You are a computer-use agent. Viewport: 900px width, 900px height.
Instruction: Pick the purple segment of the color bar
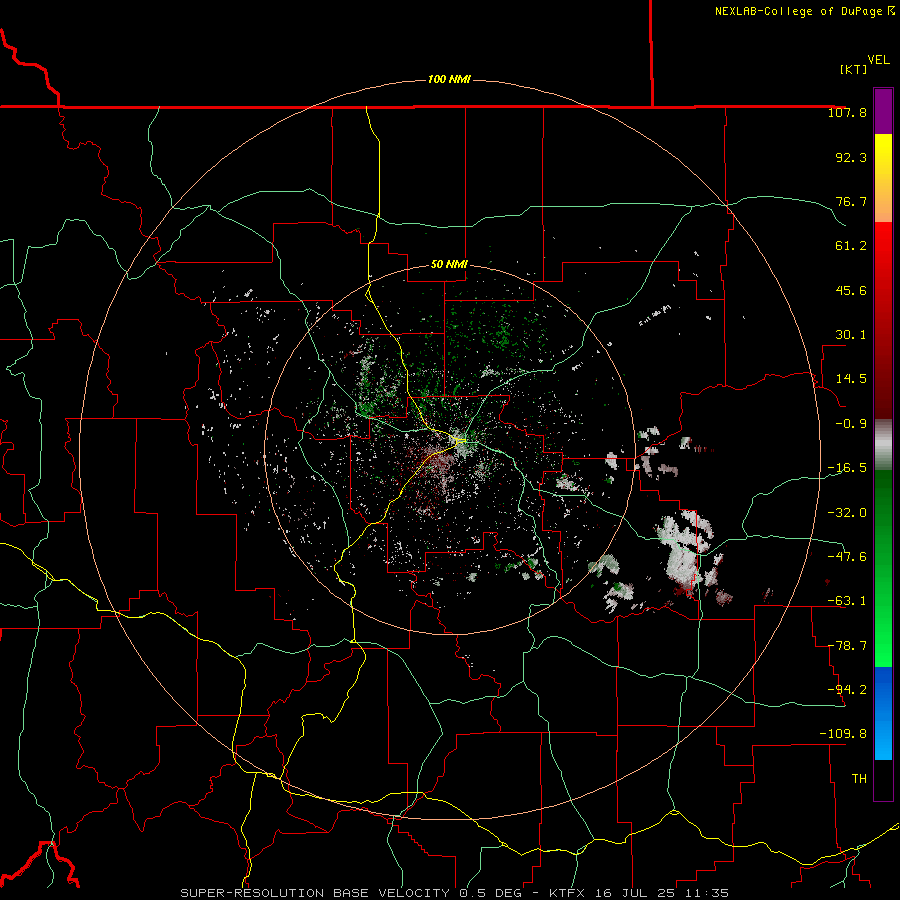click(883, 111)
